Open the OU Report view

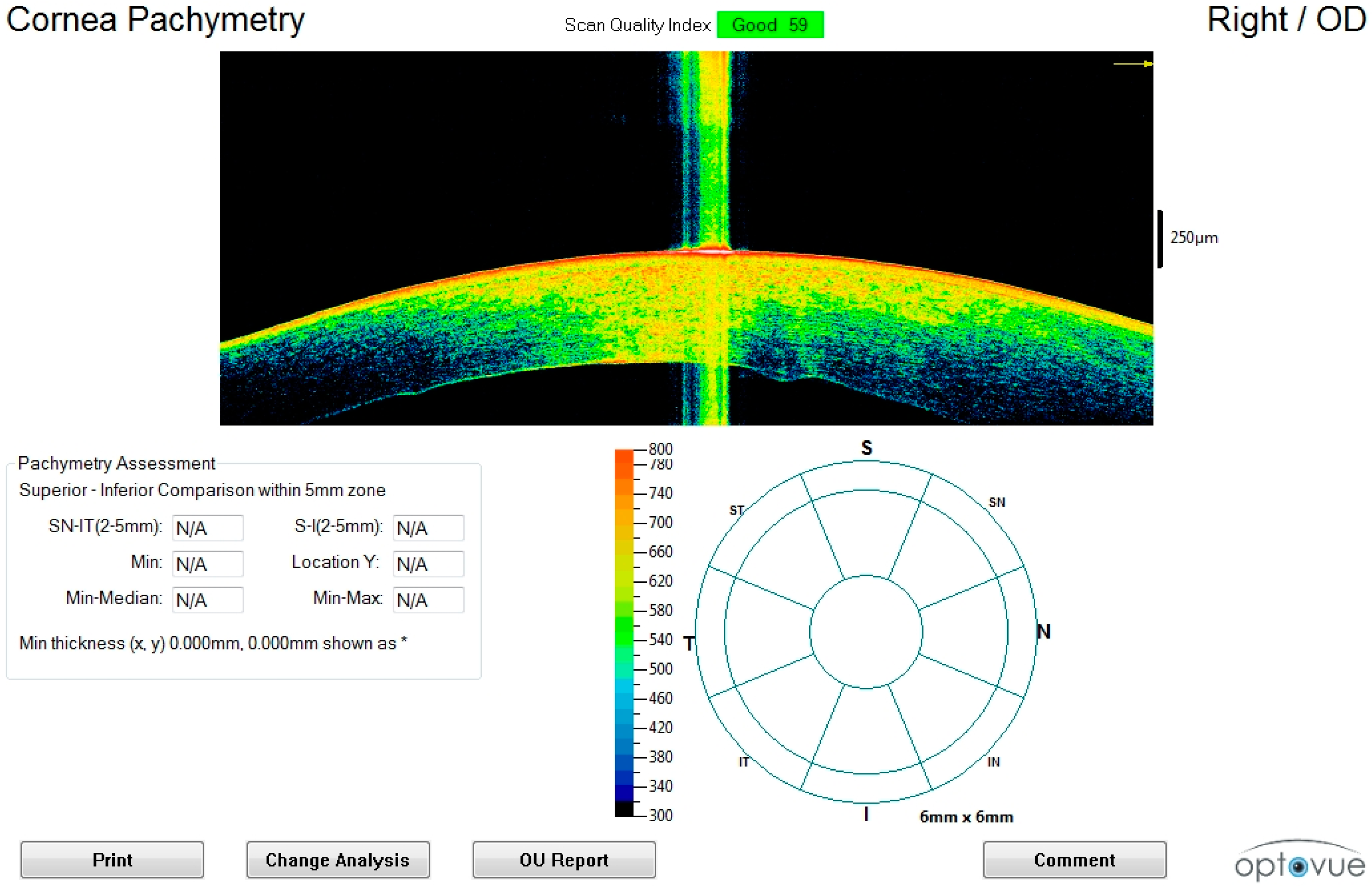point(563,860)
